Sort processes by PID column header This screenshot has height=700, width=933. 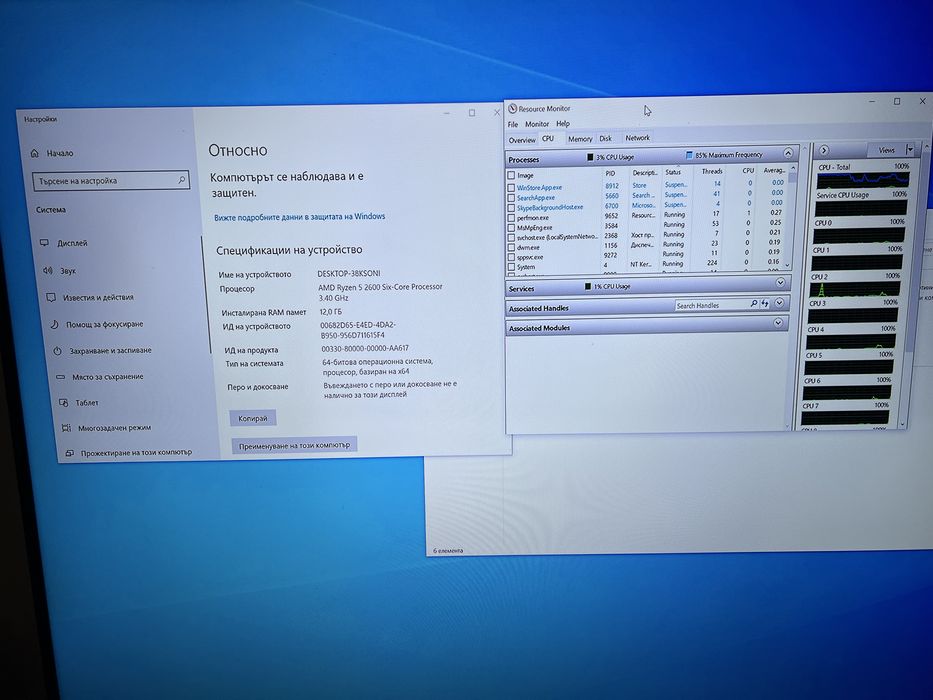610,173
